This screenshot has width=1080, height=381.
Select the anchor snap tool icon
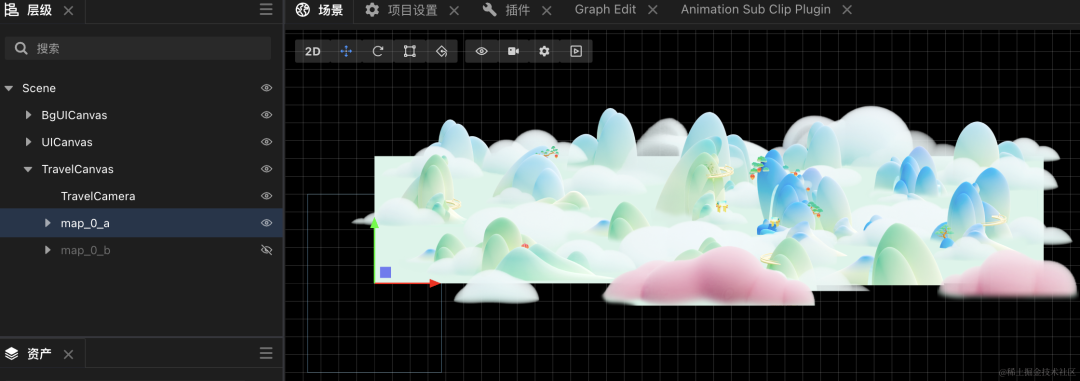point(442,52)
